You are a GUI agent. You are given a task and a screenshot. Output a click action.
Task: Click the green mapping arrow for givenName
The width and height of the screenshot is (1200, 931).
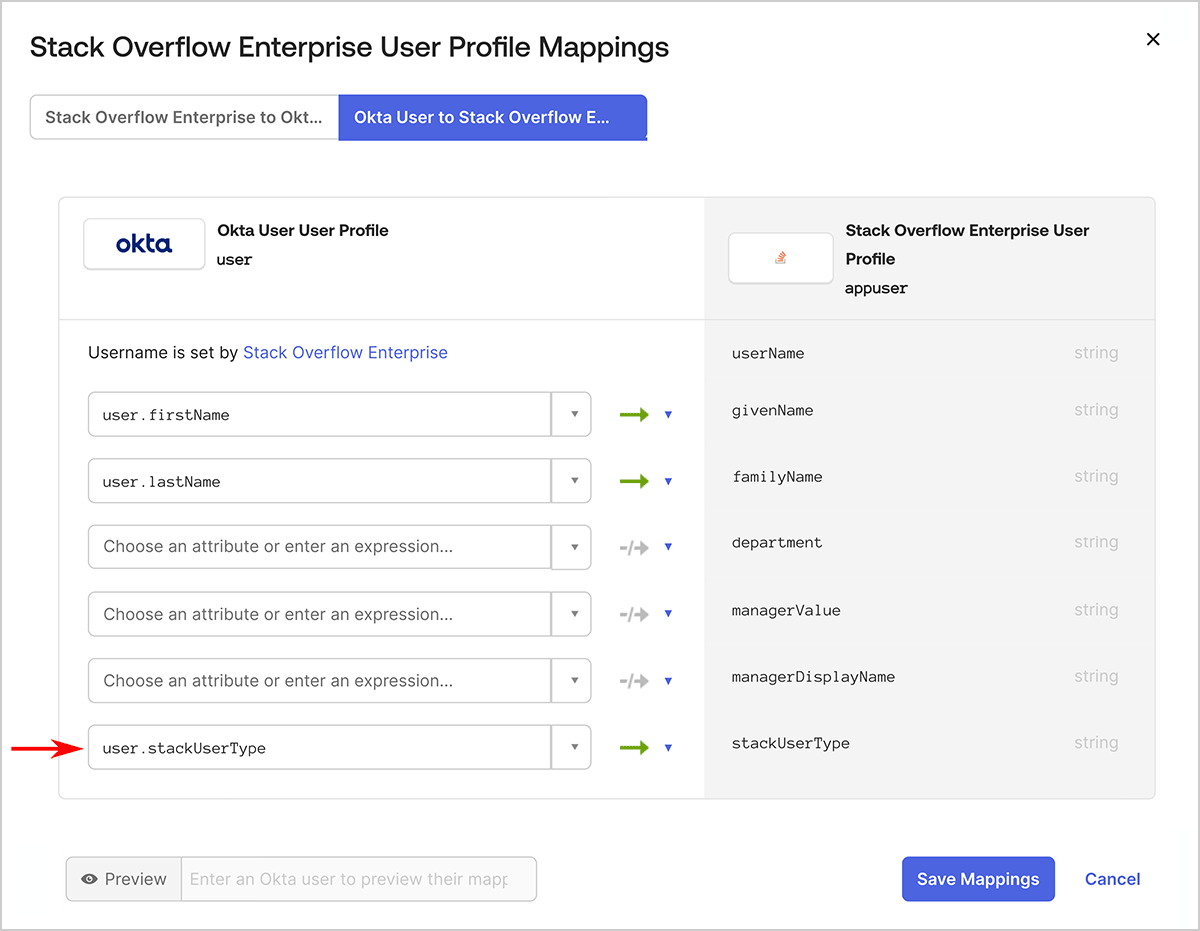point(634,415)
